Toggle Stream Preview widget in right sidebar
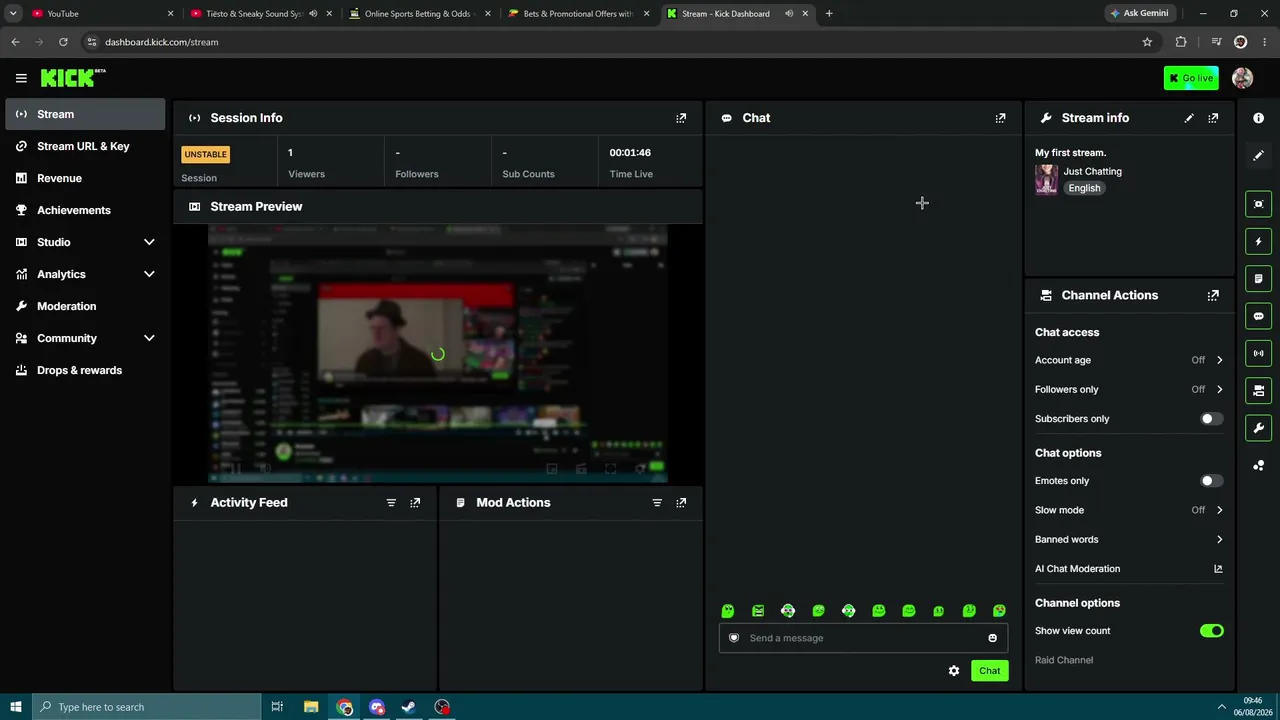Image resolution: width=1280 pixels, height=720 pixels. [x=1258, y=204]
